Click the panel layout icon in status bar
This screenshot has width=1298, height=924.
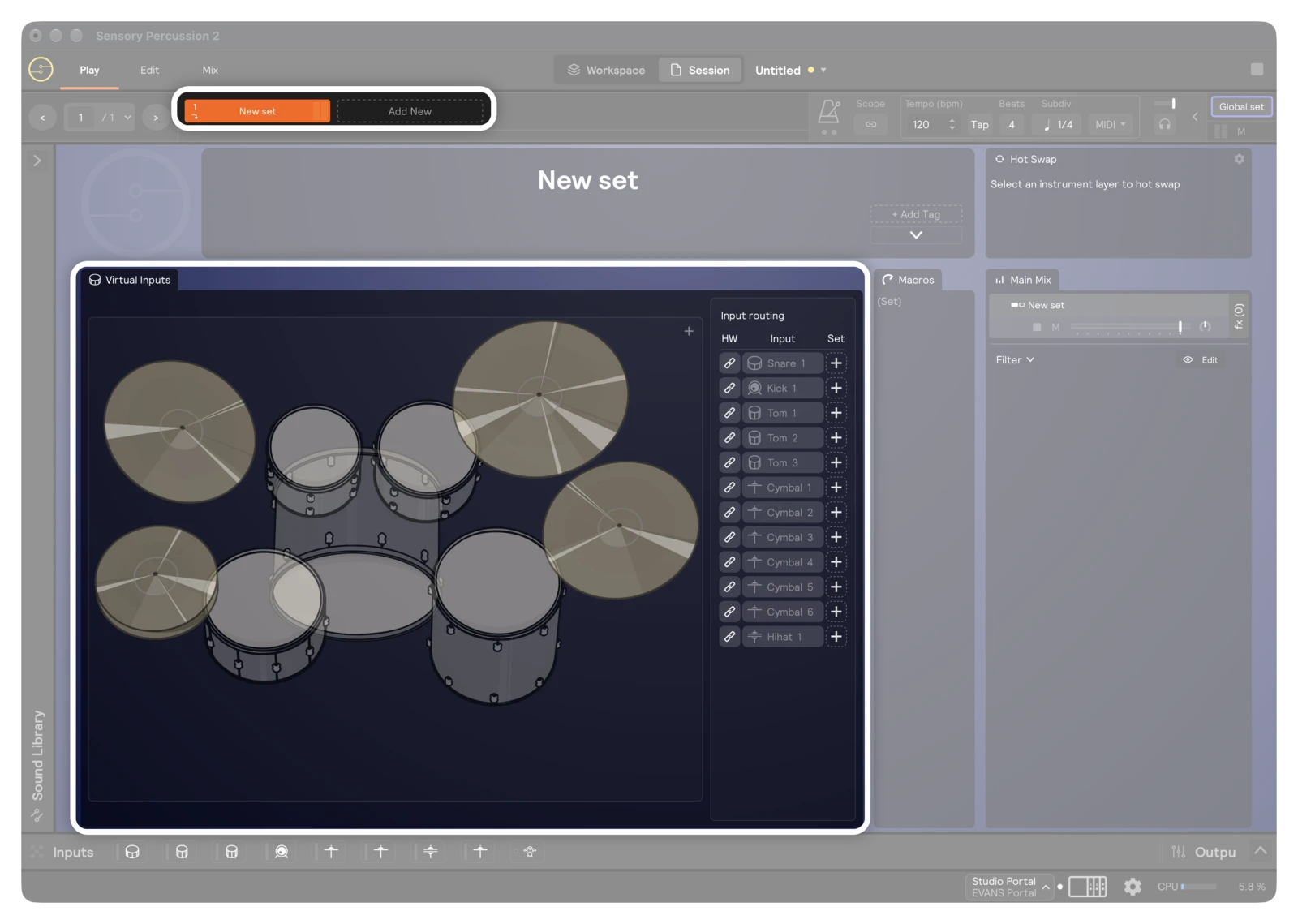tap(1087, 887)
